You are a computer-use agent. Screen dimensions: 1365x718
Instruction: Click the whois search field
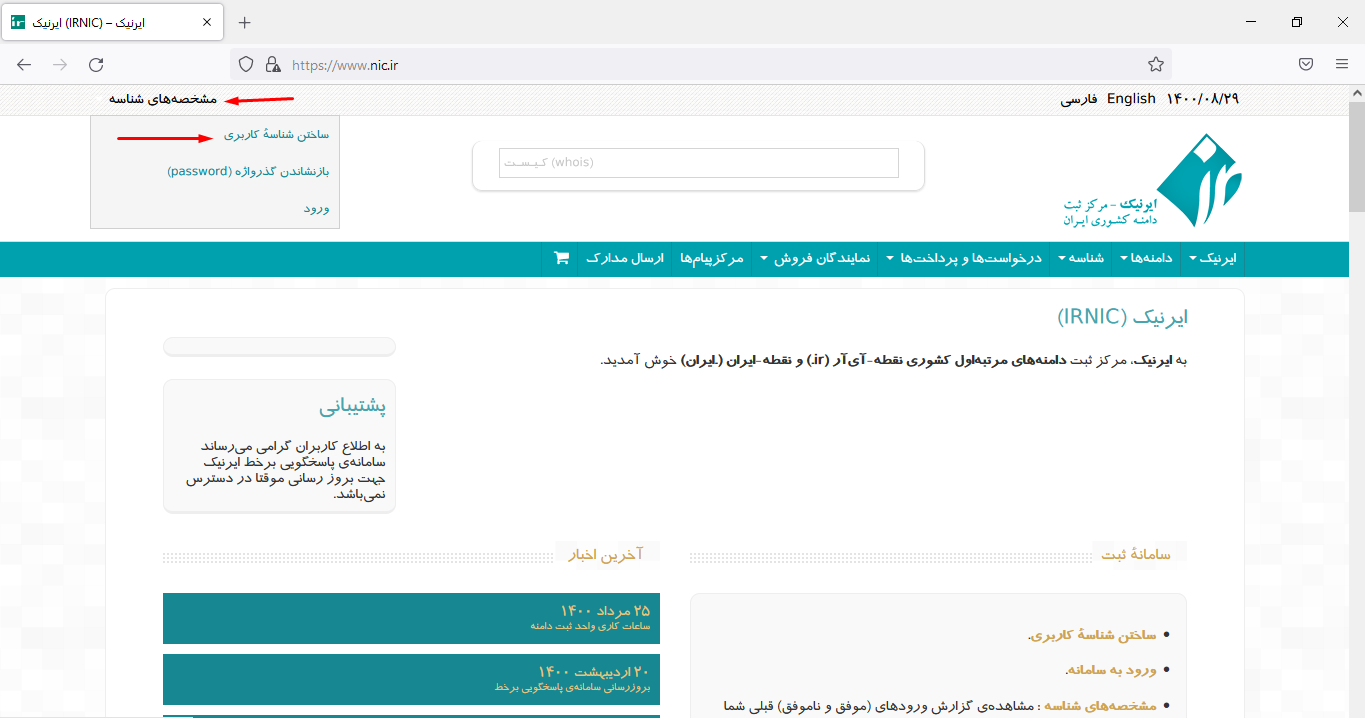(x=699, y=162)
